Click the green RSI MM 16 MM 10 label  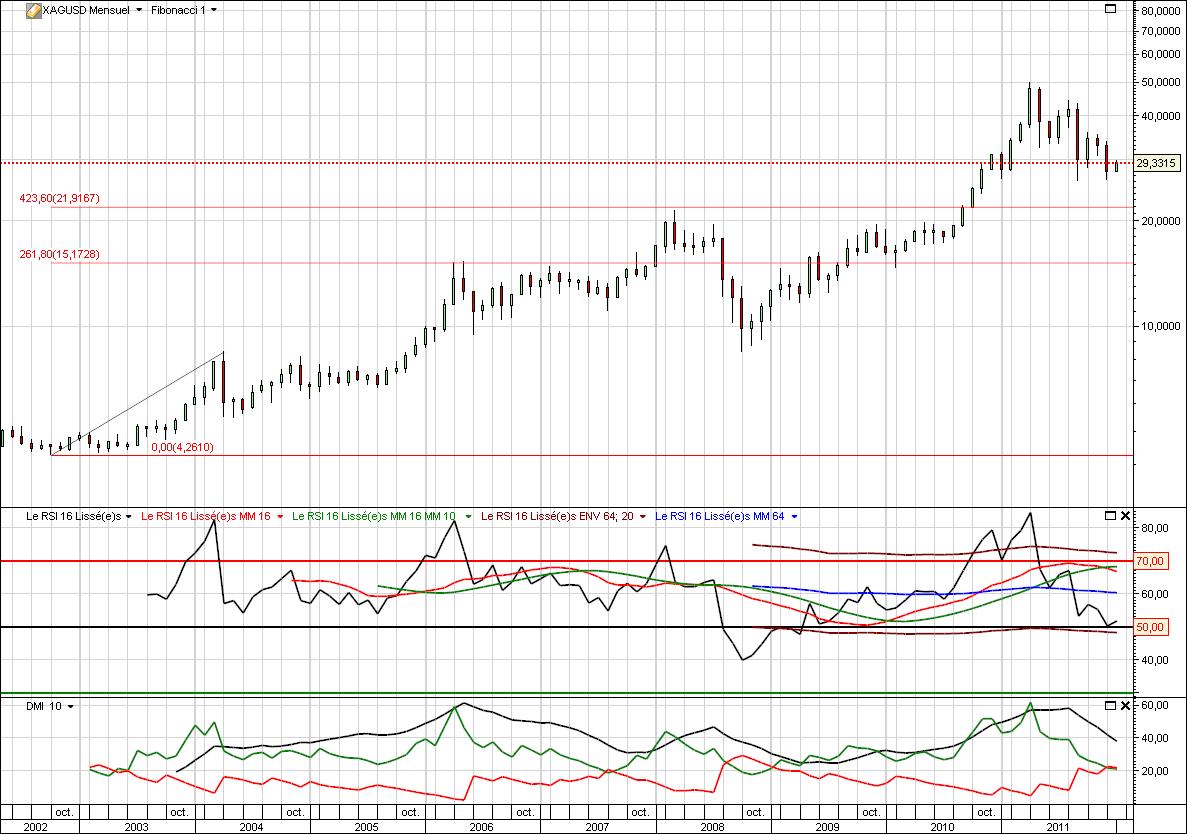pyautogui.click(x=374, y=517)
